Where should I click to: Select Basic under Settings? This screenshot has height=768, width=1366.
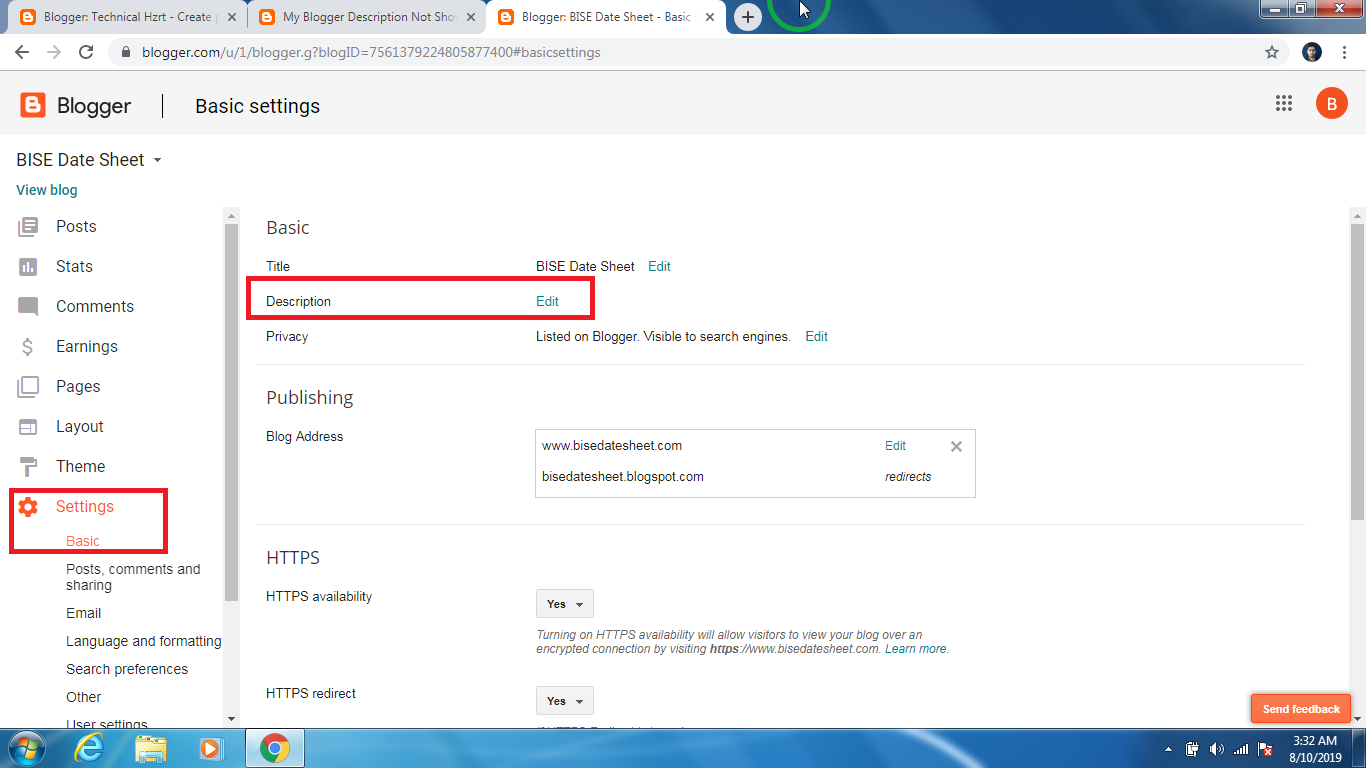[83, 541]
